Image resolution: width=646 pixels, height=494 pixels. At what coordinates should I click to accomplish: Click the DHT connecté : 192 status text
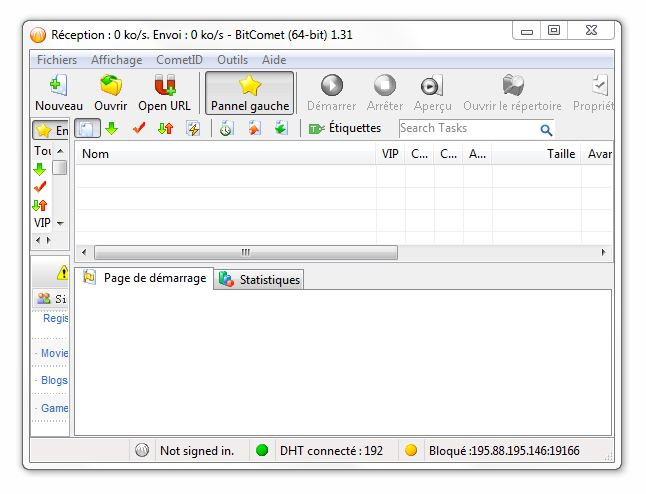(331, 451)
